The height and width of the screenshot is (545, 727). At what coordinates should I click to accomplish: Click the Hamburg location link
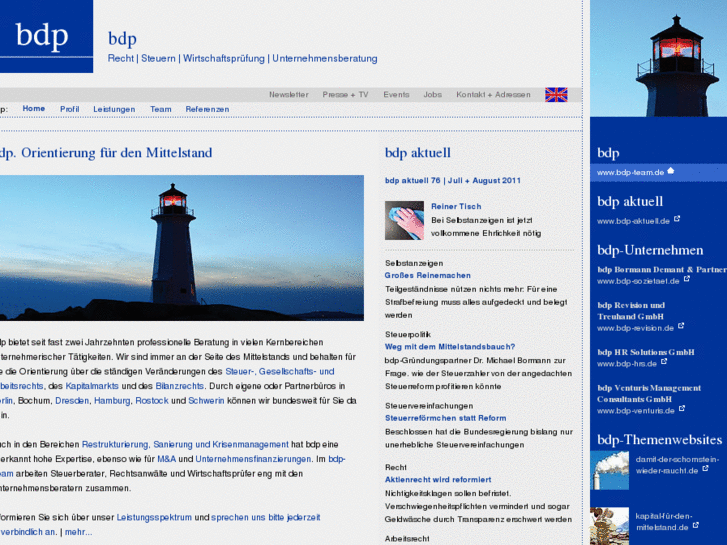click(112, 400)
